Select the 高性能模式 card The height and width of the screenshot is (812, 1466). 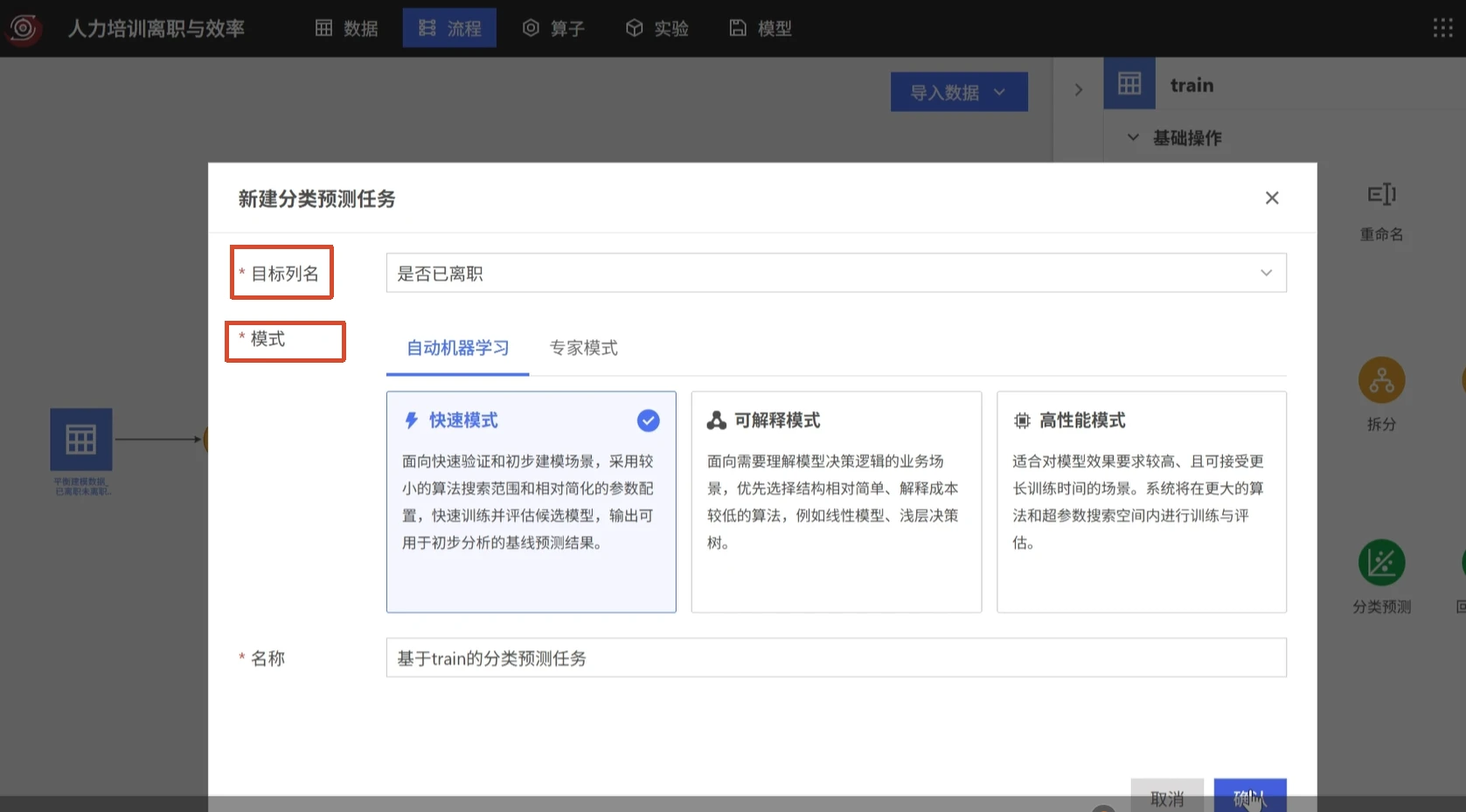pos(1141,502)
